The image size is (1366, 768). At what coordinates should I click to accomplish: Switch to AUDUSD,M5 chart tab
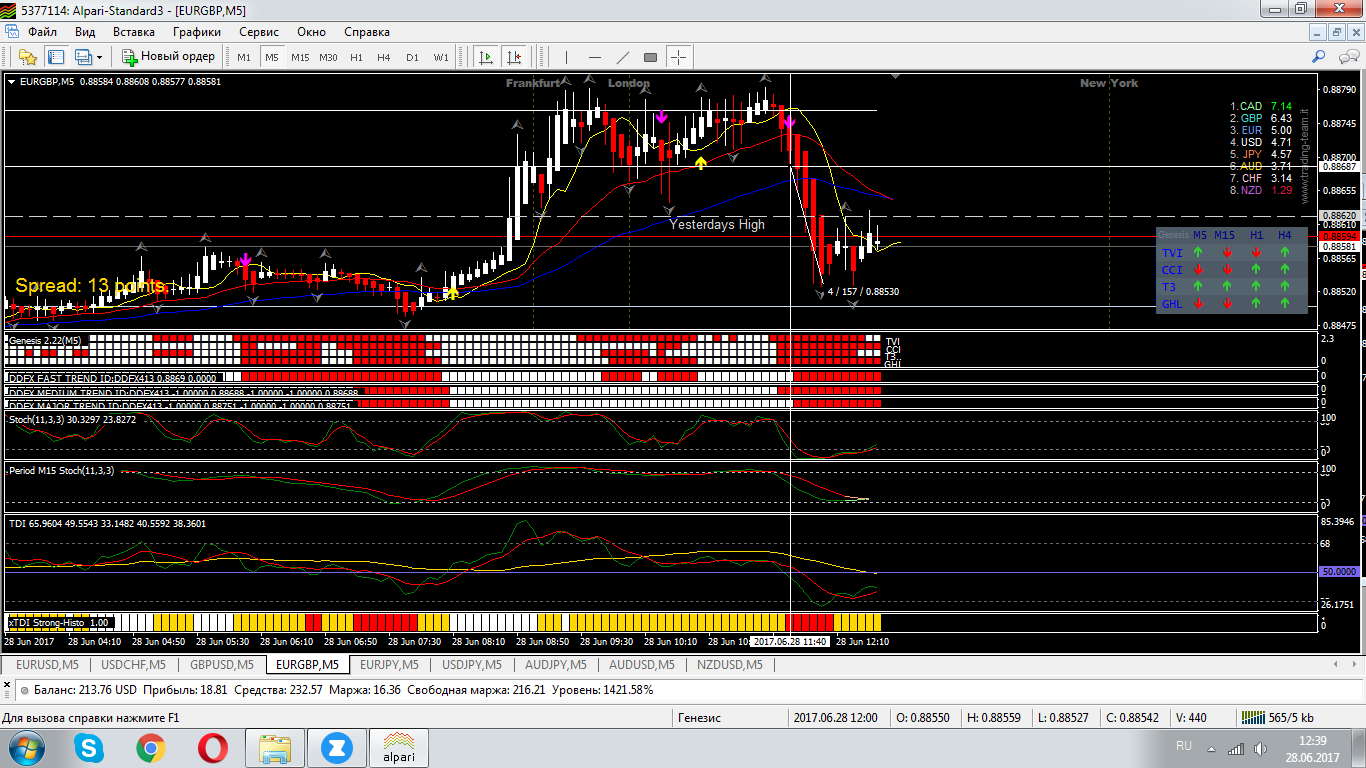(x=643, y=664)
